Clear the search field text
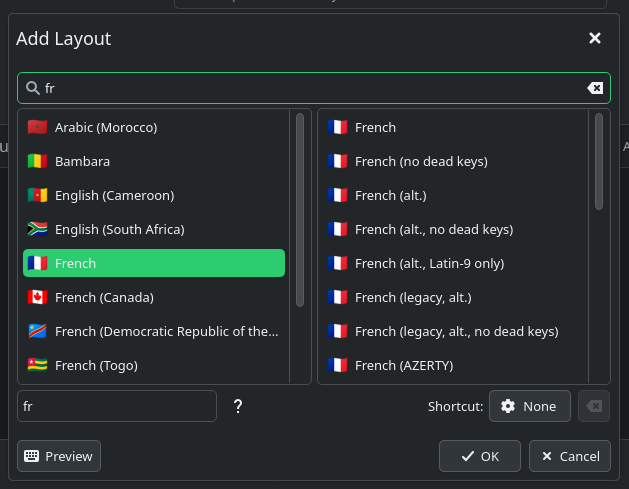629x489 pixels. click(595, 88)
